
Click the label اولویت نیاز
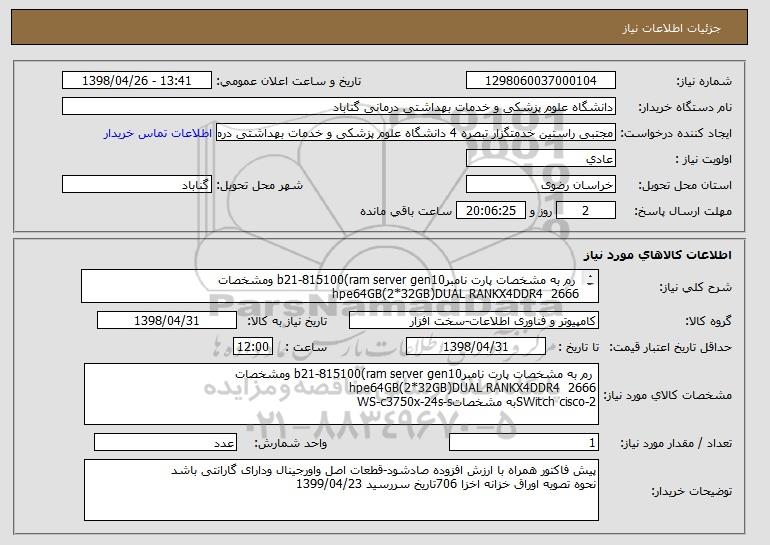coord(704,160)
